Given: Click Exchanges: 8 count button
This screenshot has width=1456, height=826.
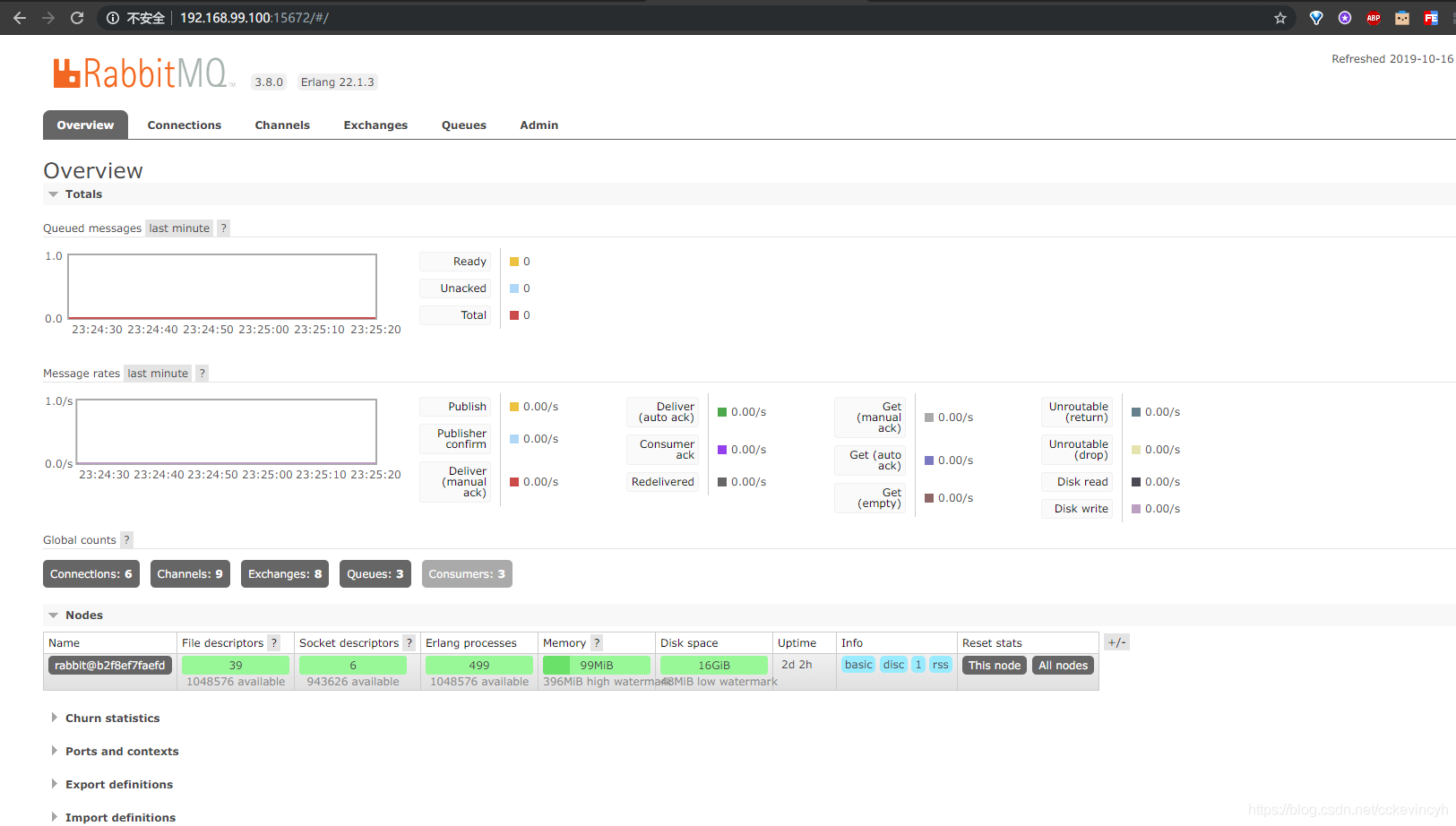Looking at the screenshot, I should point(285,574).
